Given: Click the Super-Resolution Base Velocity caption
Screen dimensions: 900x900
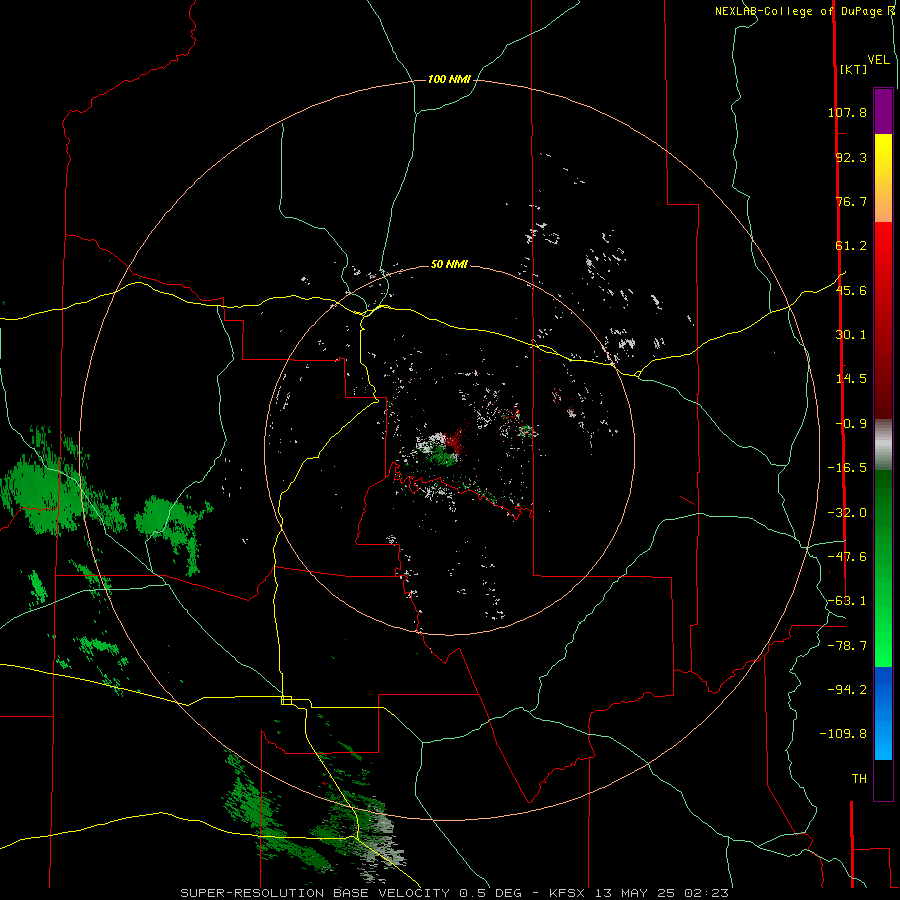Looking at the screenshot, I should 455,893.
